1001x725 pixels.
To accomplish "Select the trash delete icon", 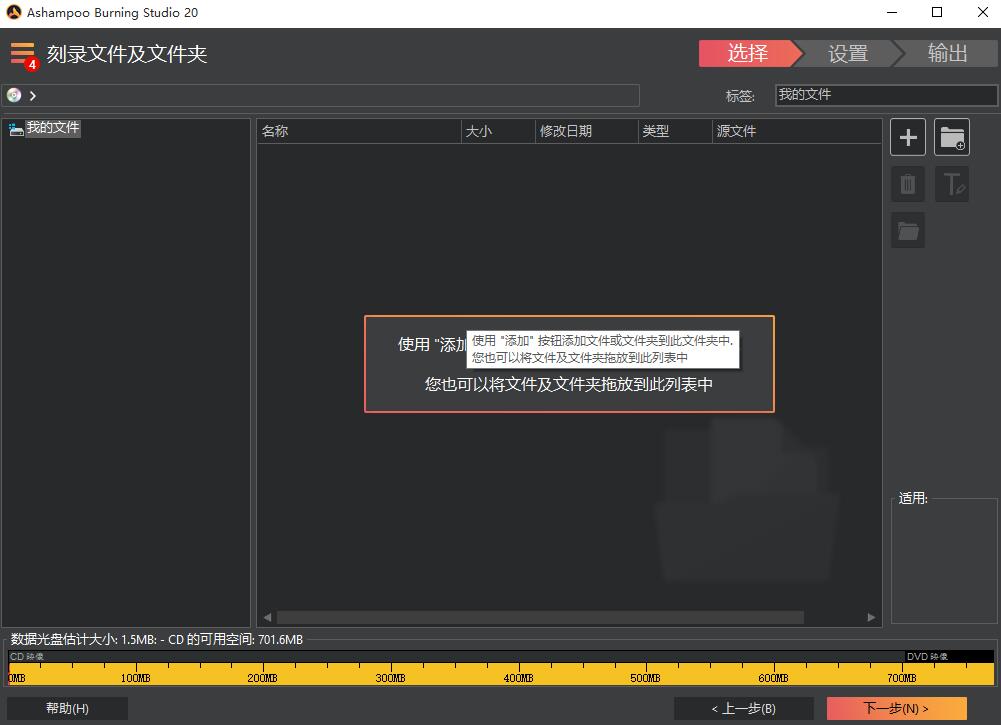I will pyautogui.click(x=907, y=184).
